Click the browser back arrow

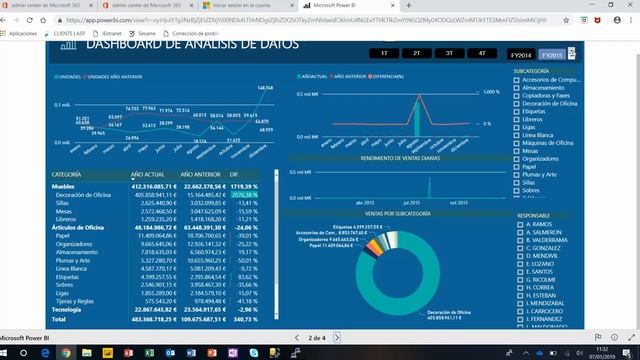tap(3, 20)
